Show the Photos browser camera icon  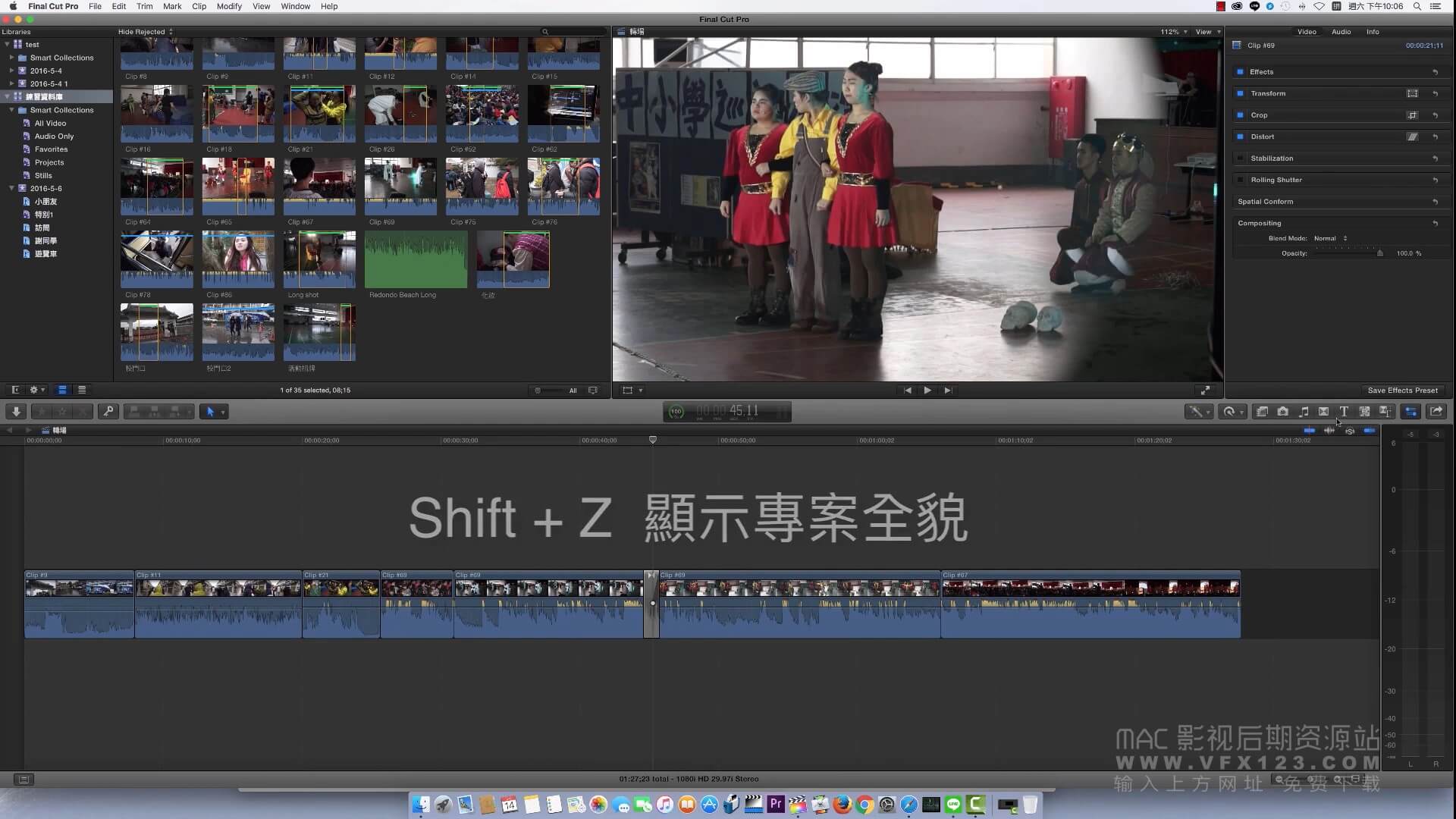click(1283, 412)
